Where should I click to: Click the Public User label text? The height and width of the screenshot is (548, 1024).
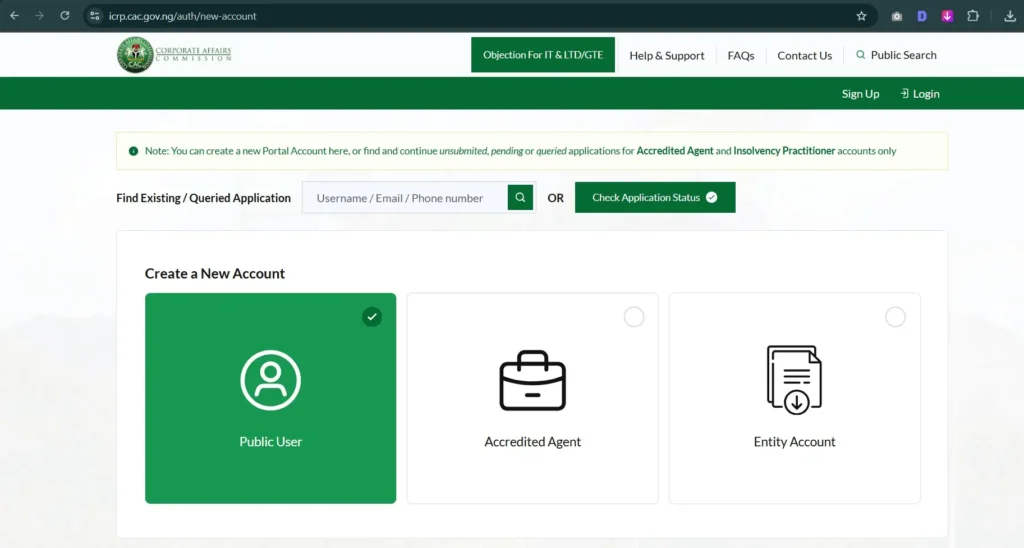(270, 442)
